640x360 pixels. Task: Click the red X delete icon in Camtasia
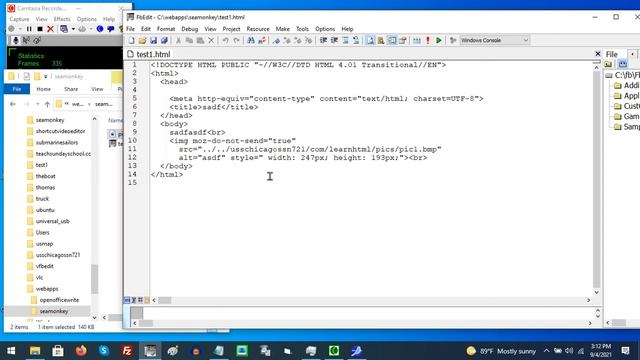[50, 29]
